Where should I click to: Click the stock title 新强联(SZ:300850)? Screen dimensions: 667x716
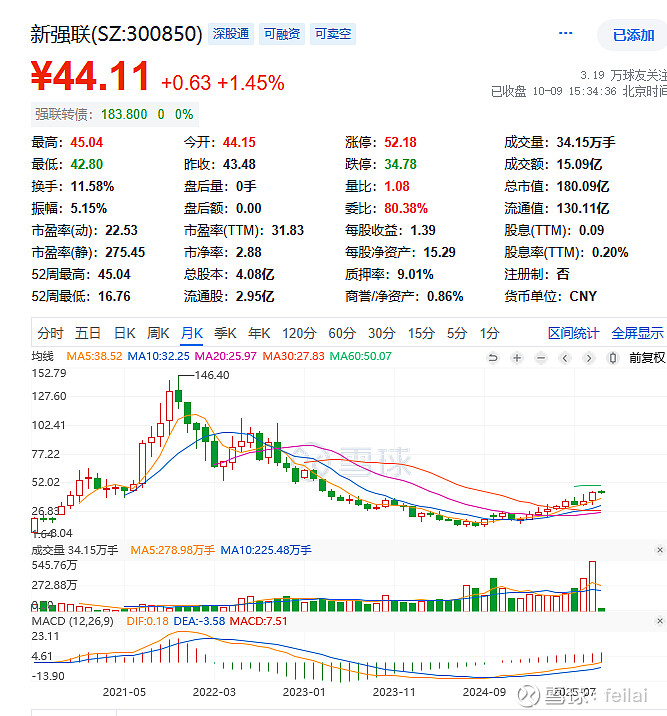coord(116,34)
